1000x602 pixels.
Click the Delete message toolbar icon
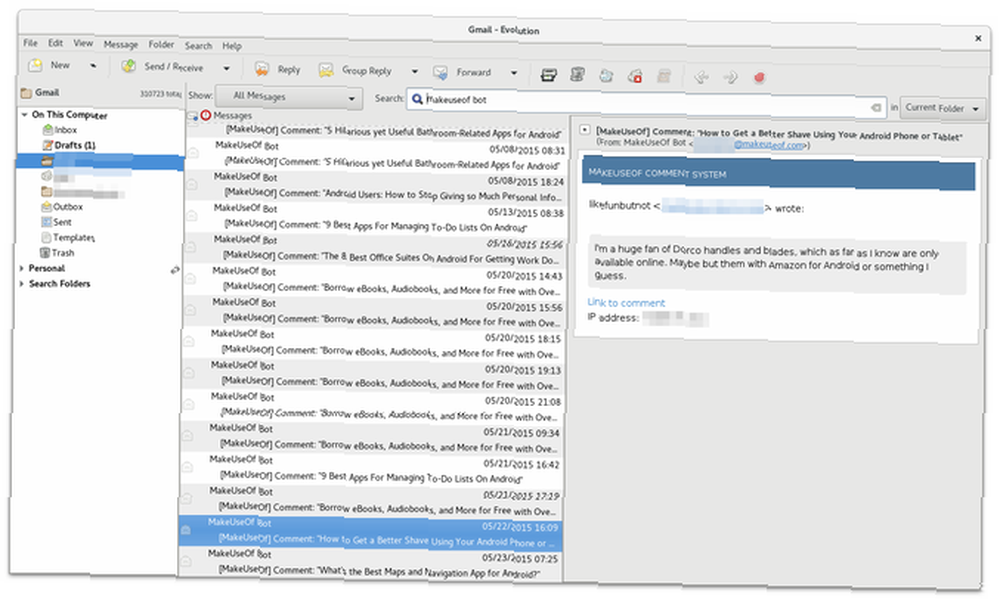[x=577, y=75]
